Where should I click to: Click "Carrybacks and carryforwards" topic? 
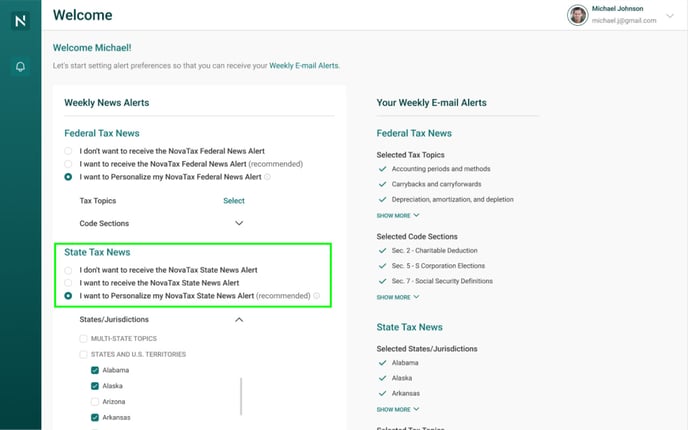point(437,184)
